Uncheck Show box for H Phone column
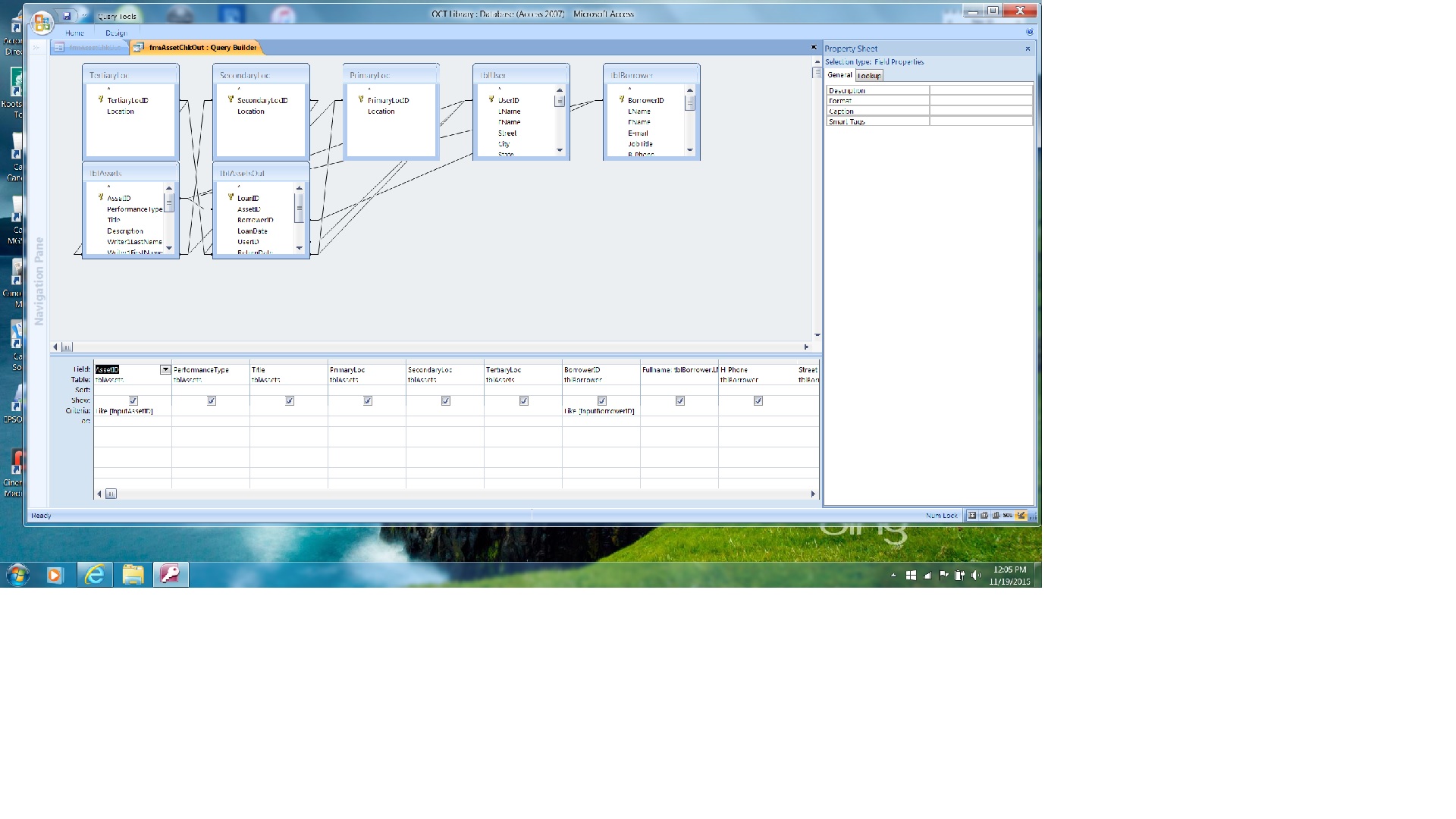Viewport: 1456px width, 819px height. click(758, 400)
